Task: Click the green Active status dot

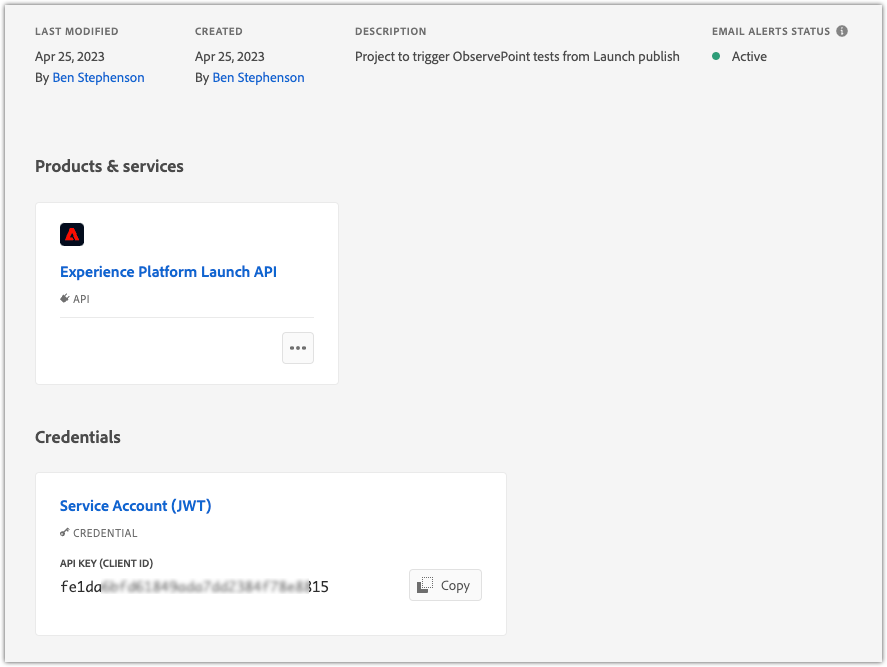Action: pyautogui.click(x=716, y=56)
